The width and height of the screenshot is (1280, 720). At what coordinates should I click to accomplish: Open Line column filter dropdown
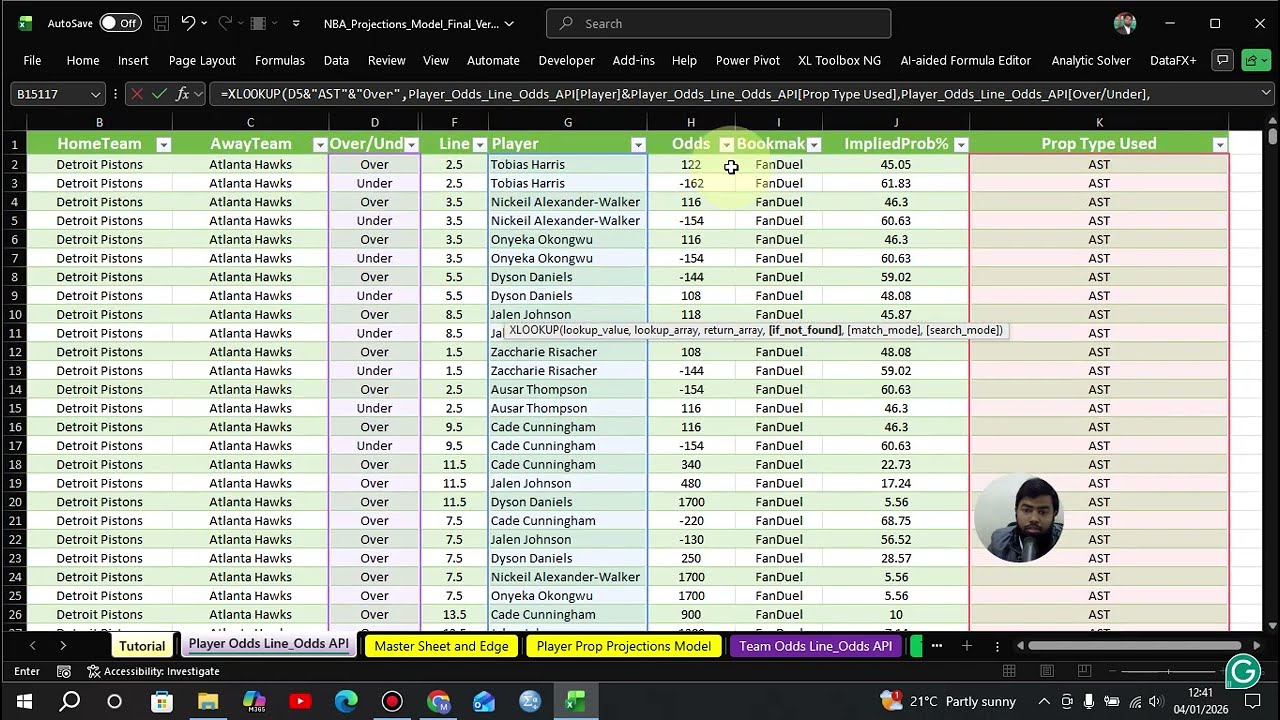479,144
